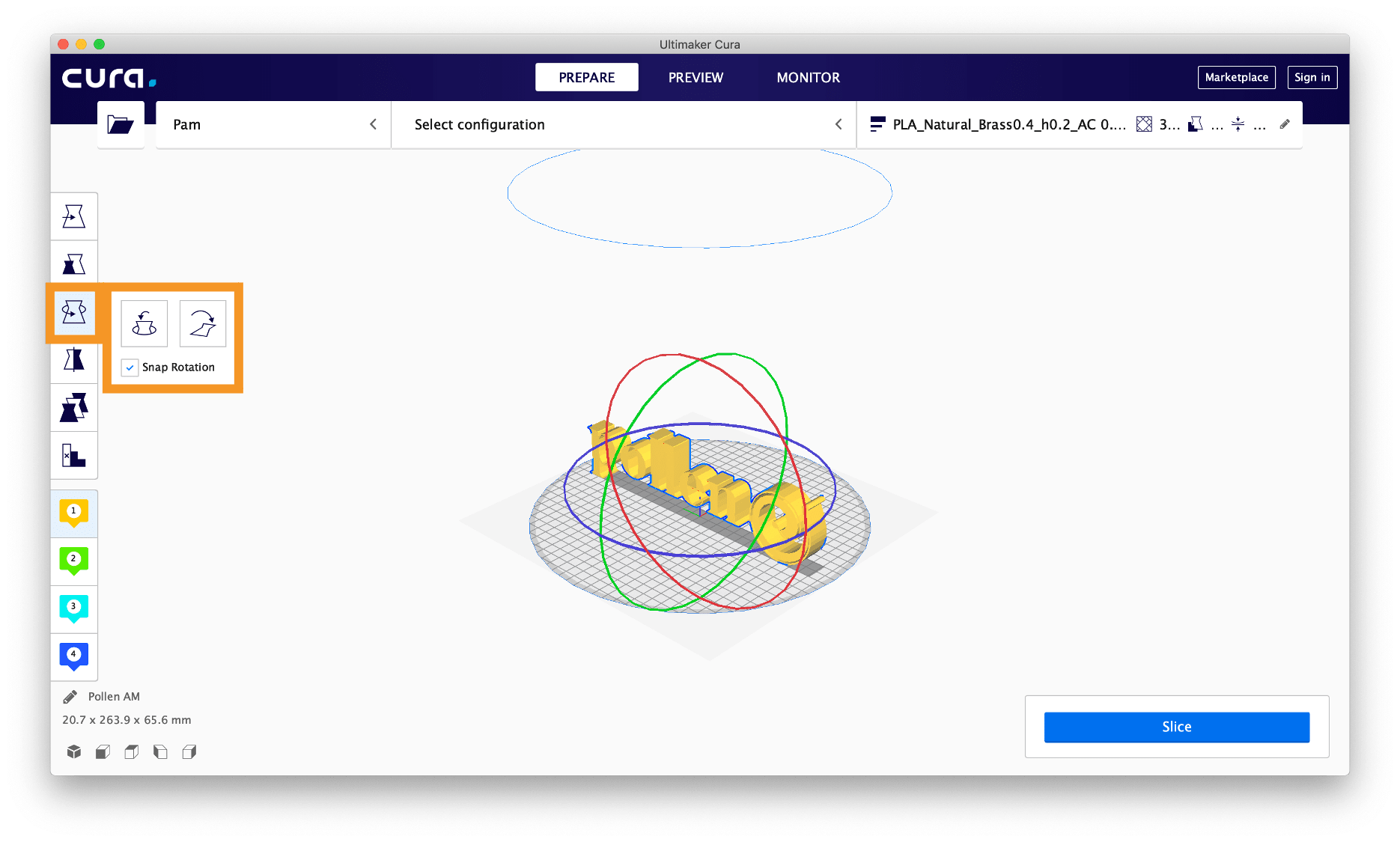Image resolution: width=1400 pixels, height=842 pixels.
Task: Select the Support Blocker tool
Action: pos(74,455)
